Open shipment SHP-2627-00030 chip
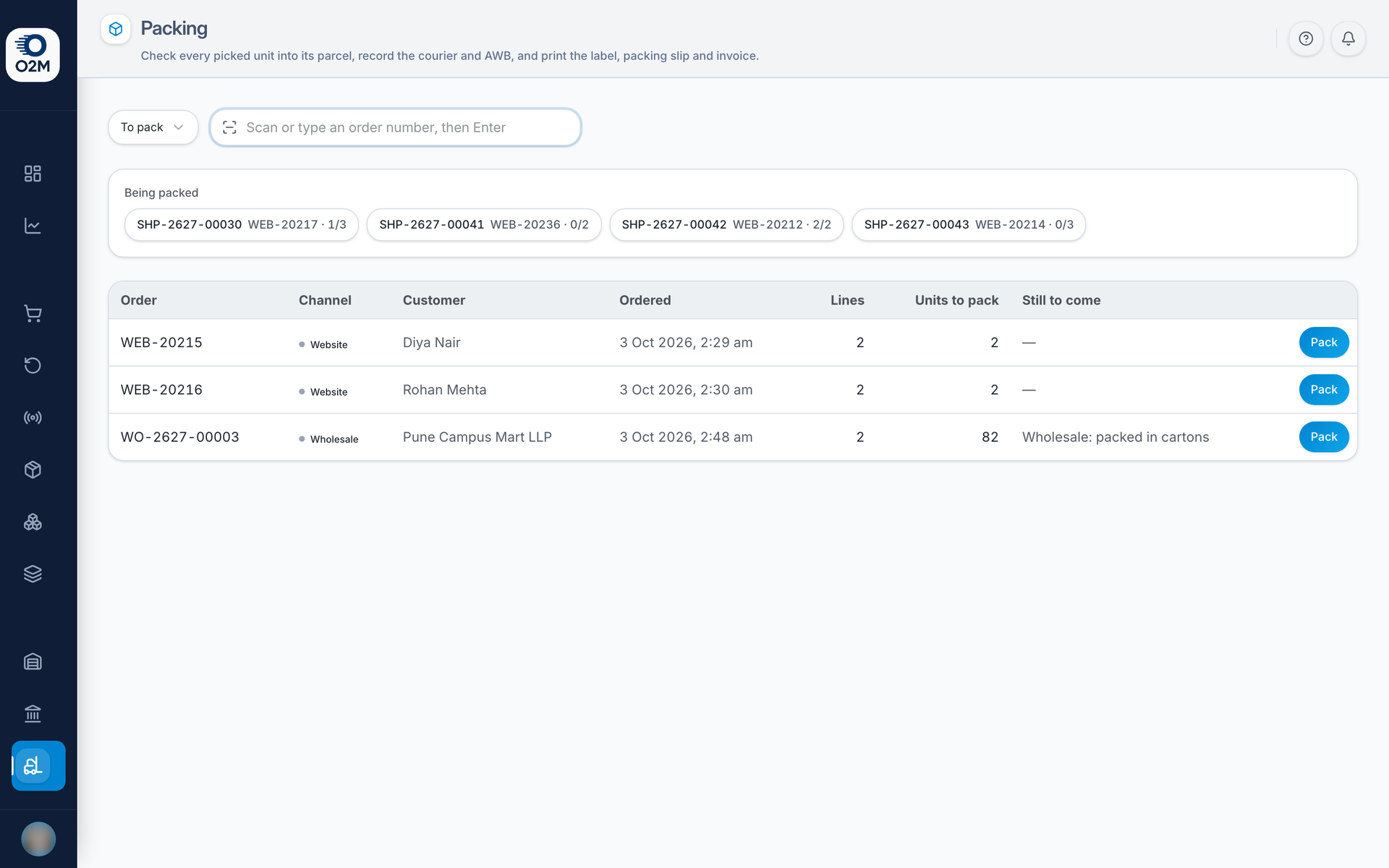 242,225
